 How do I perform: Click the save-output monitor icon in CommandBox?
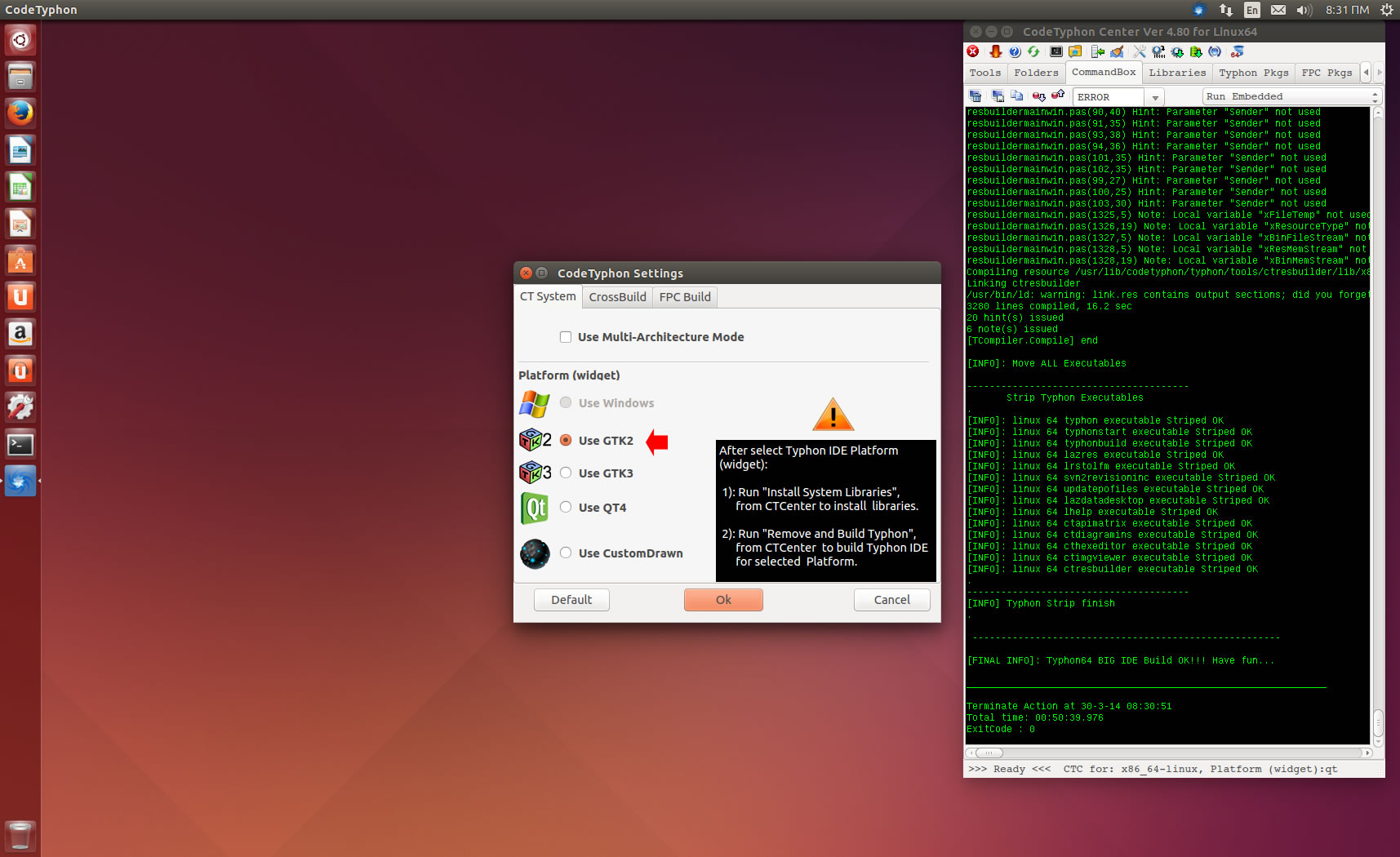(998, 96)
